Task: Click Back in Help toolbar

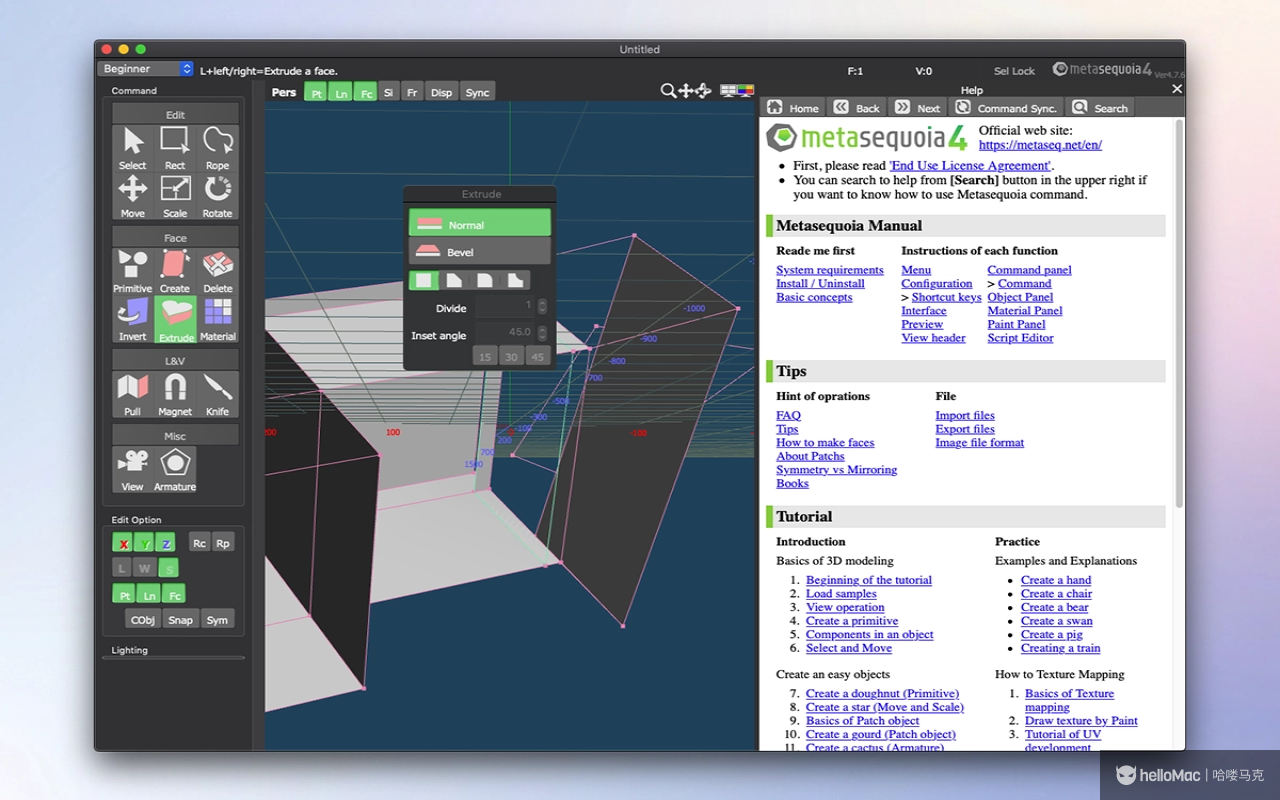Action: [x=857, y=108]
